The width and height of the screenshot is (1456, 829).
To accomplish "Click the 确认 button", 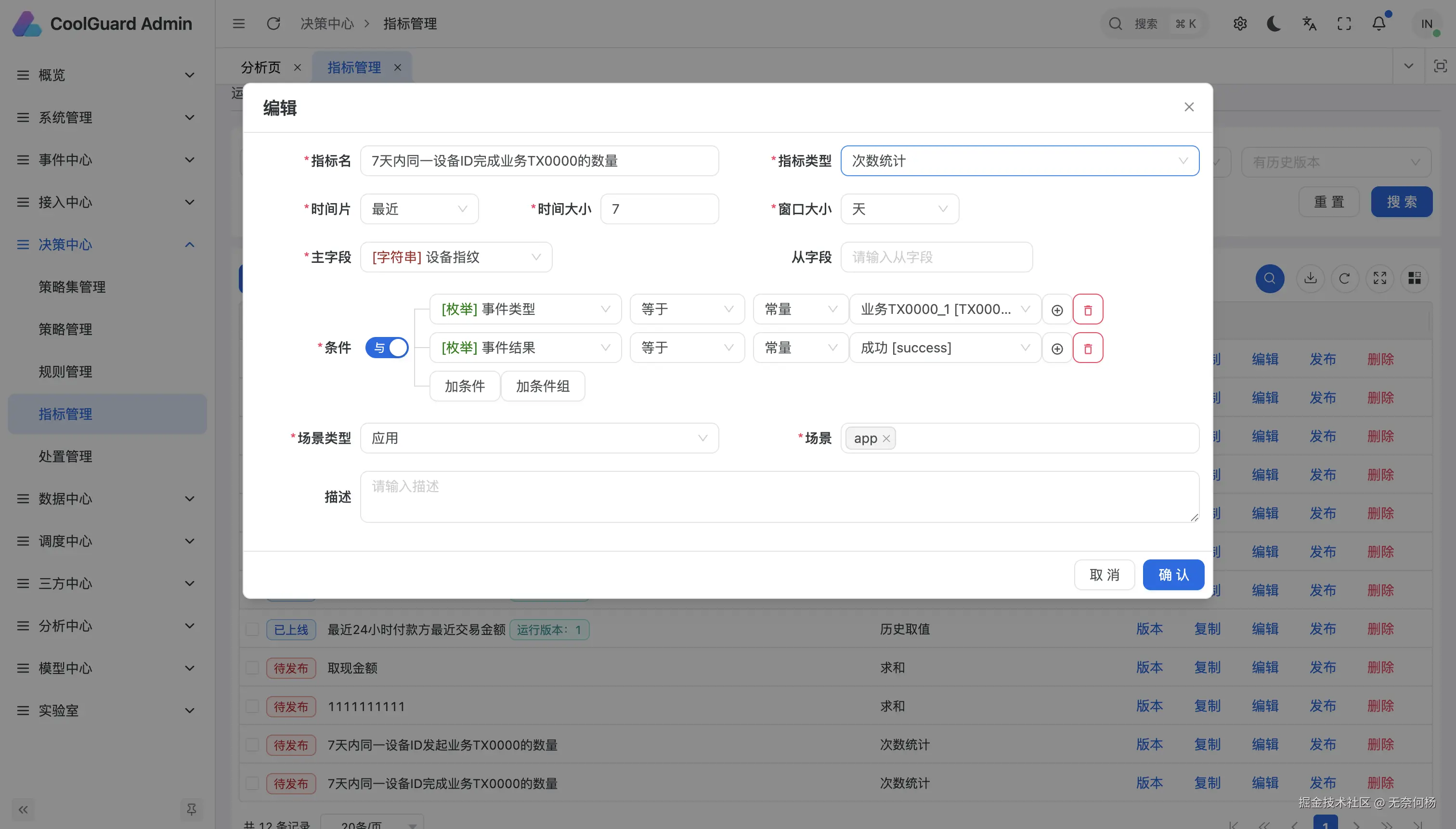I will tap(1172, 574).
